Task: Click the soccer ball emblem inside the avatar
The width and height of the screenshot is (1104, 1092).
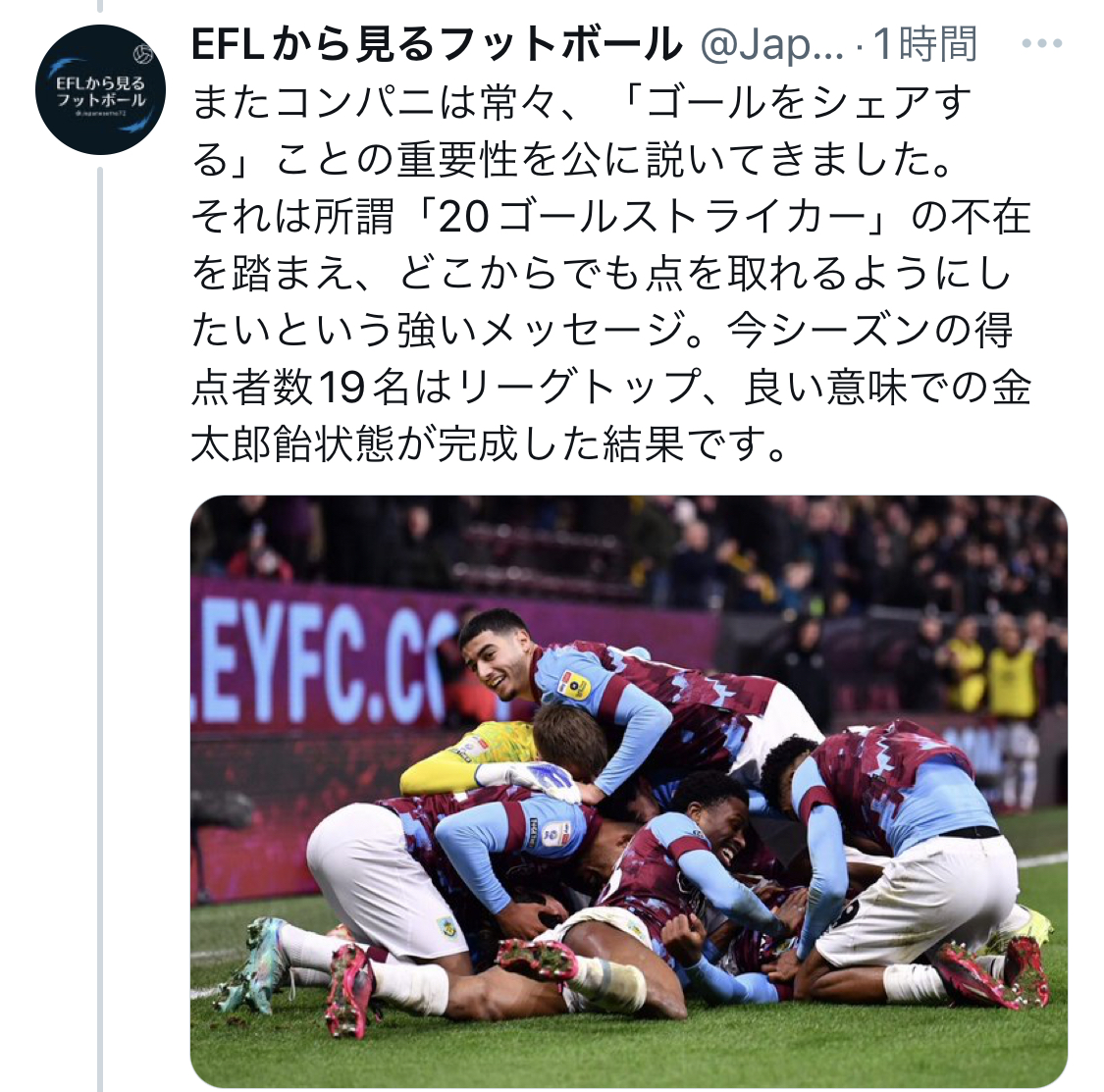Action: click(x=143, y=54)
